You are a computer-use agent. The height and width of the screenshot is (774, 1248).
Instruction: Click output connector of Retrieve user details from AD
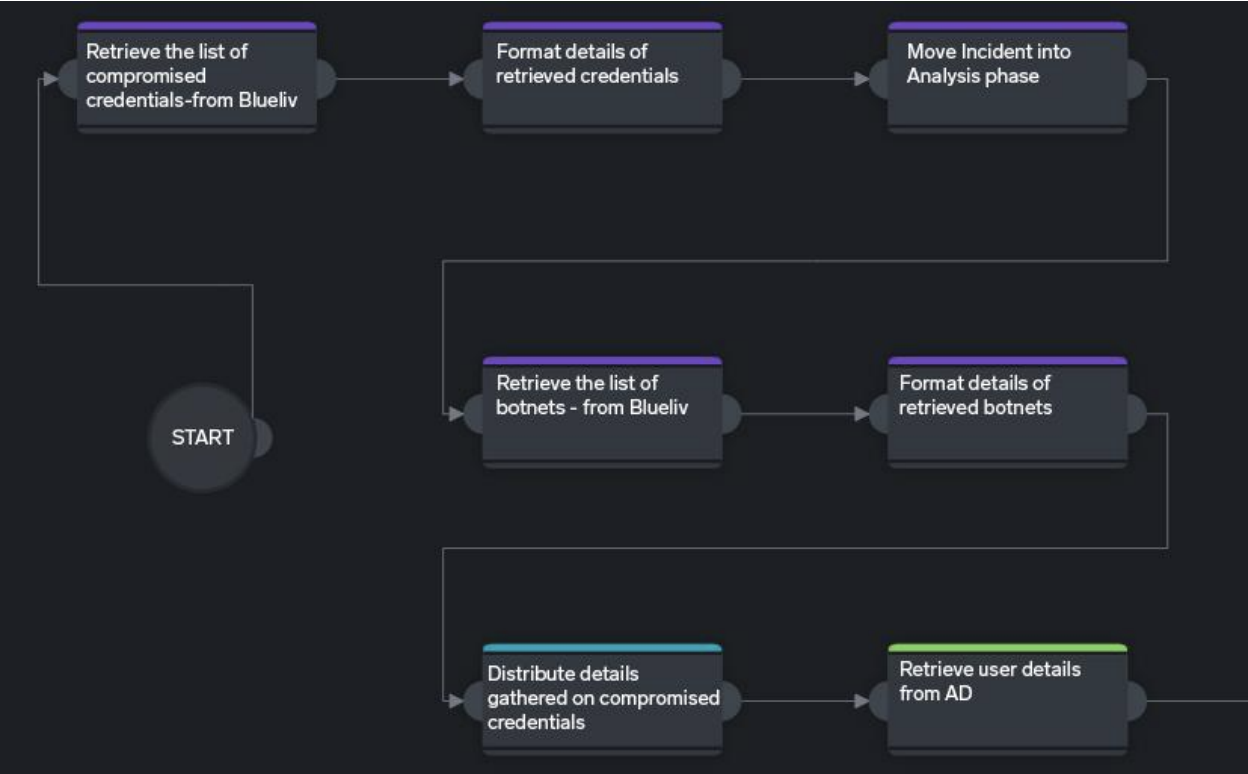pos(1137,700)
